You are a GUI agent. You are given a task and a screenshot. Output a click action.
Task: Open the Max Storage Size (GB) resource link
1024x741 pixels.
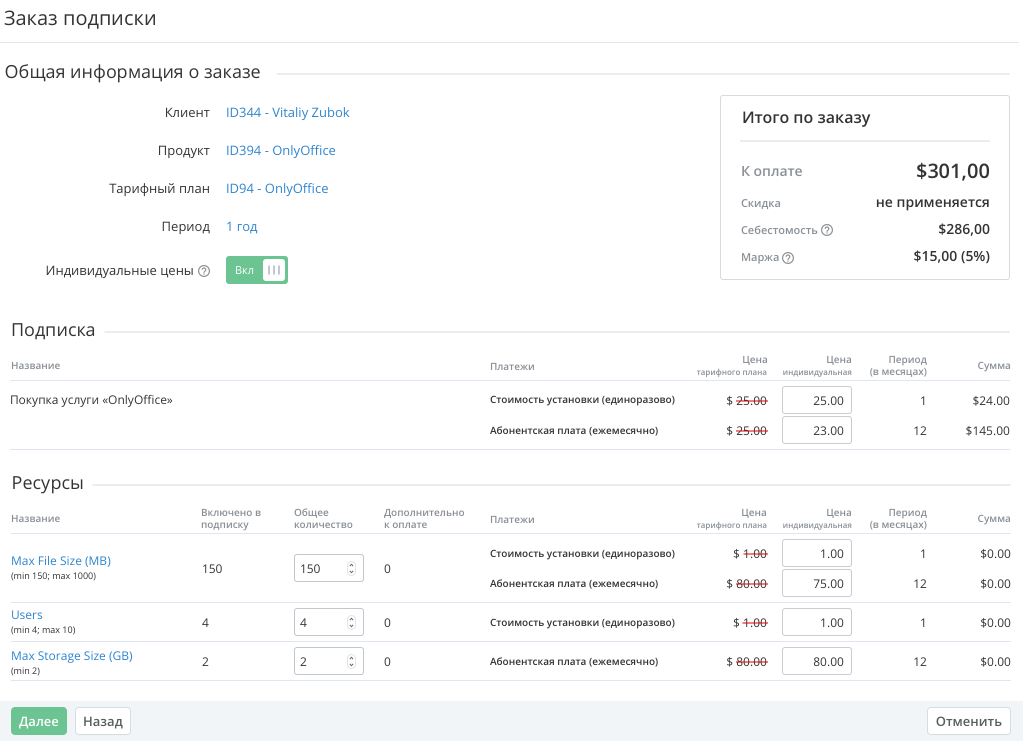(x=72, y=655)
